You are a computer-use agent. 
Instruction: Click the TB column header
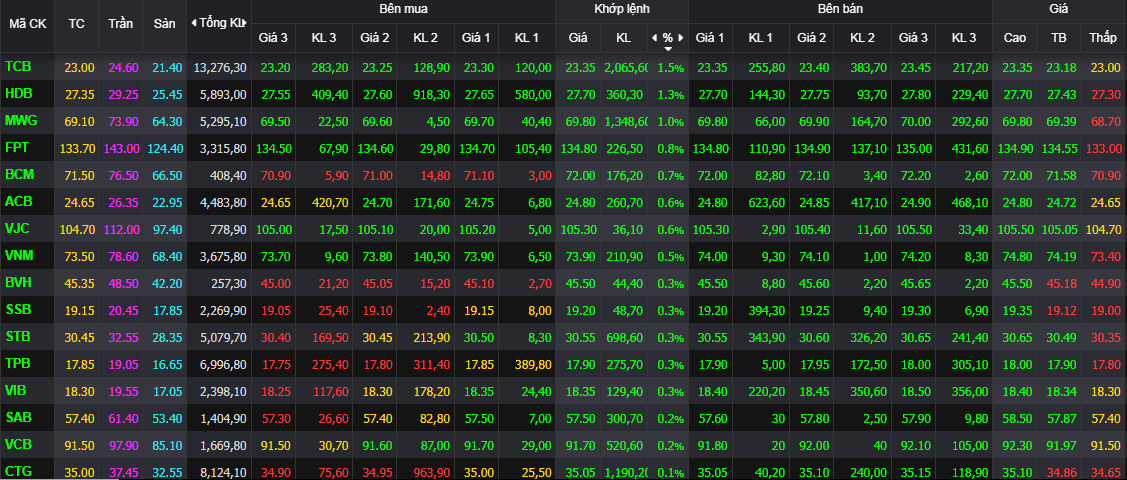(1058, 37)
